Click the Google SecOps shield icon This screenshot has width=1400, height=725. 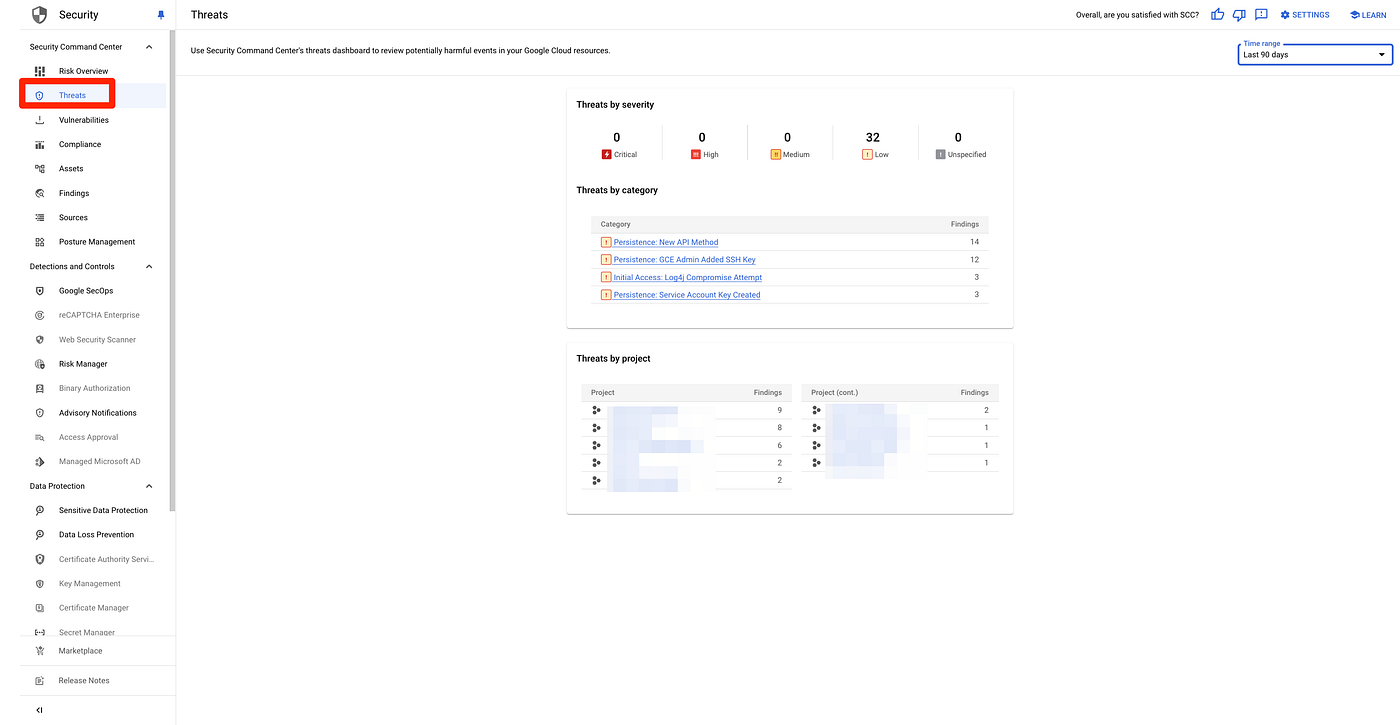pyautogui.click(x=40, y=291)
